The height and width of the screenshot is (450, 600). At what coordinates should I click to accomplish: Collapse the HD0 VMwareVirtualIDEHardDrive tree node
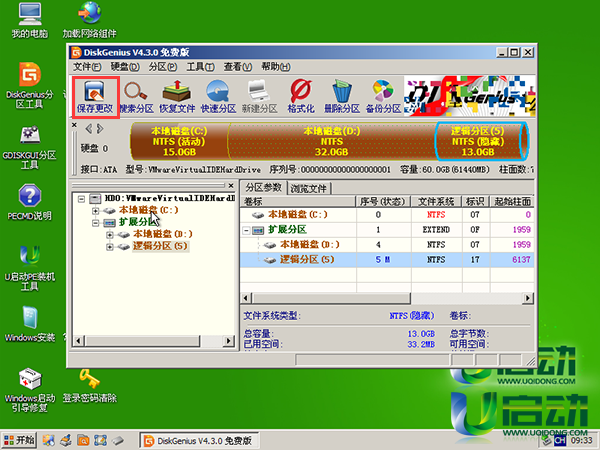click(x=81, y=199)
